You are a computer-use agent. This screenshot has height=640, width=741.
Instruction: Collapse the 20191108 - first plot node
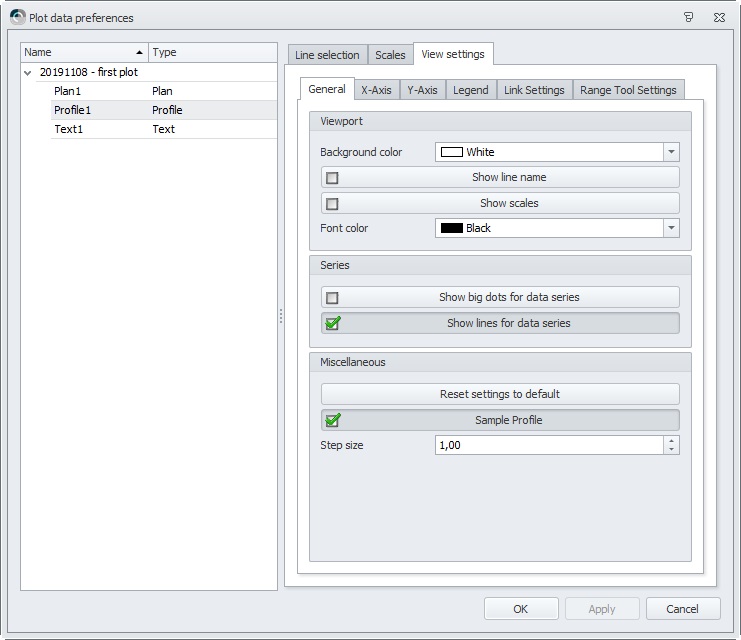(28, 73)
